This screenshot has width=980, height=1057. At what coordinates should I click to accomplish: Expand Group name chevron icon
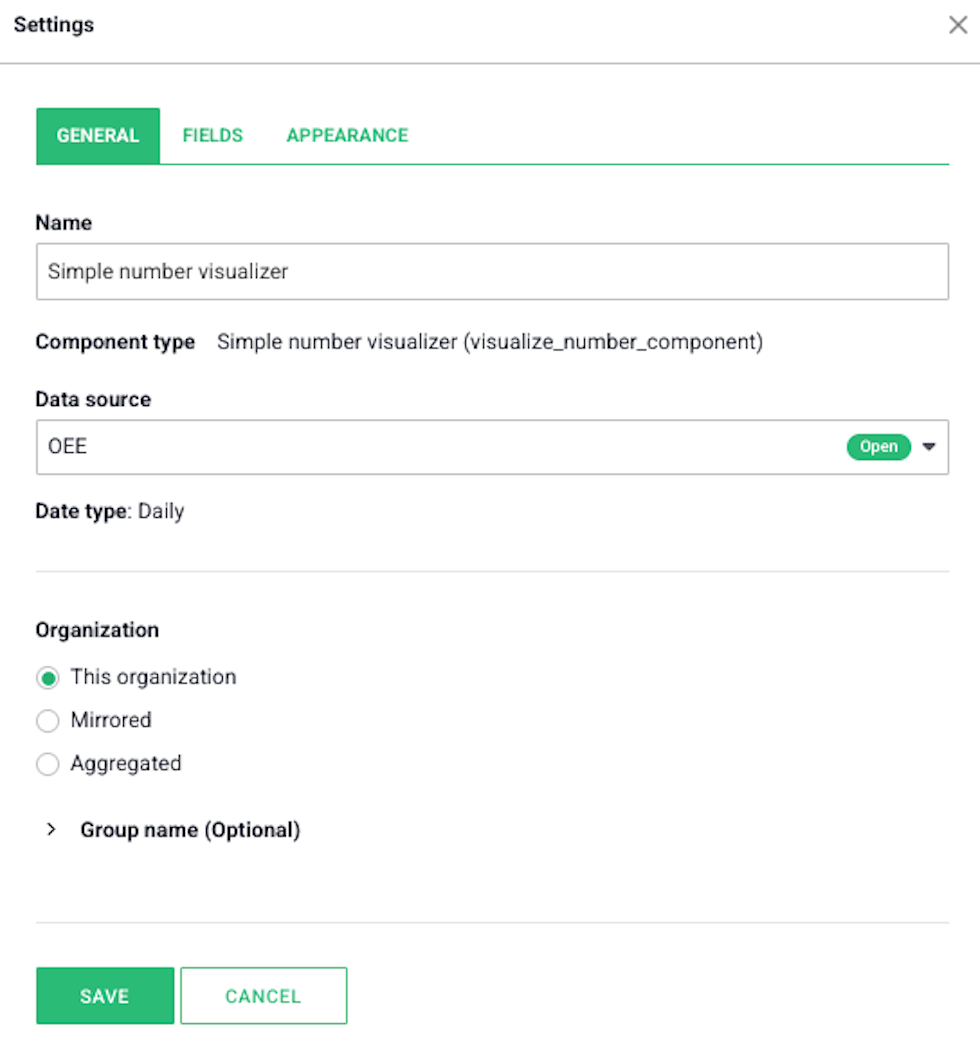click(x=51, y=829)
